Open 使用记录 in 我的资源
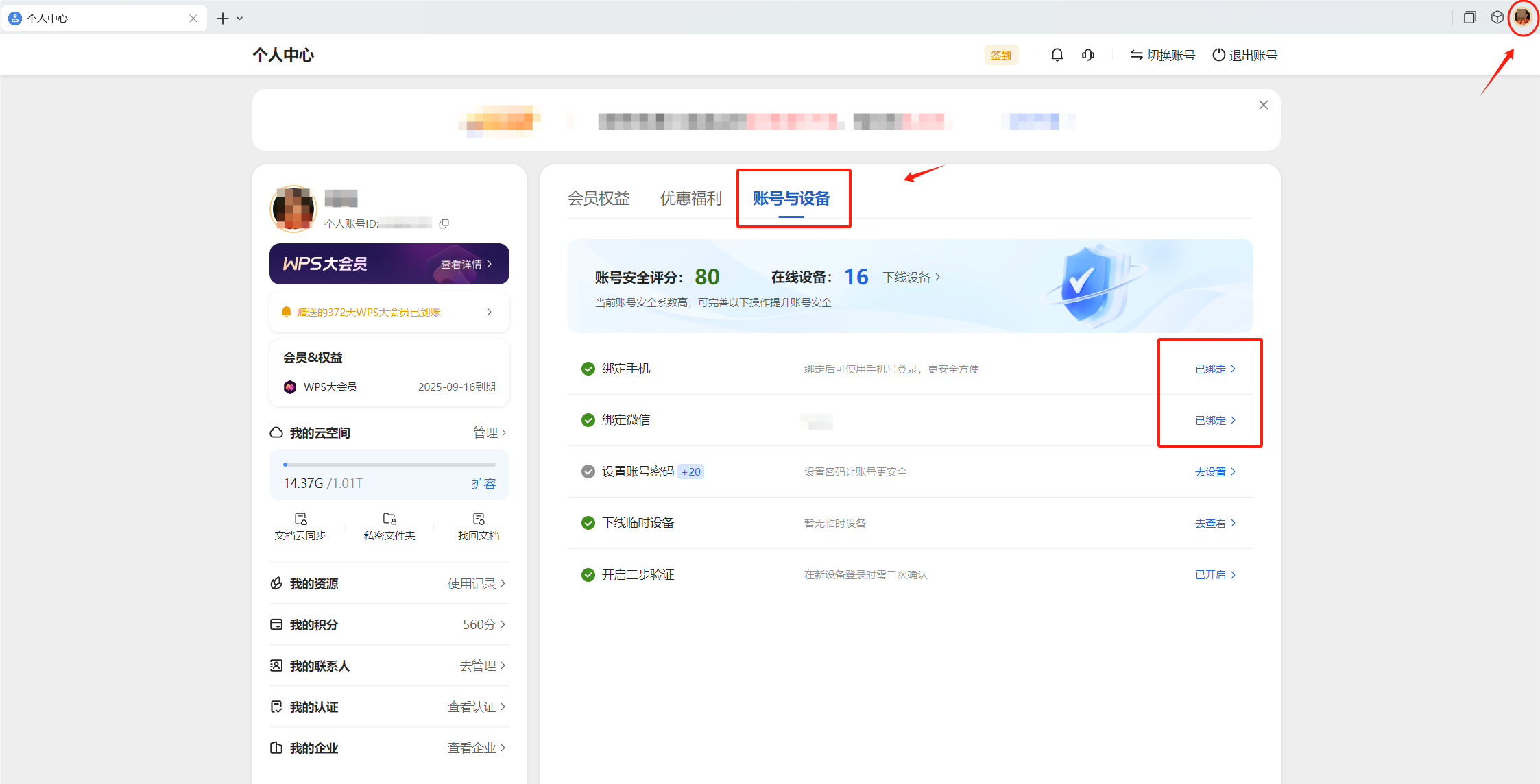 pos(477,583)
